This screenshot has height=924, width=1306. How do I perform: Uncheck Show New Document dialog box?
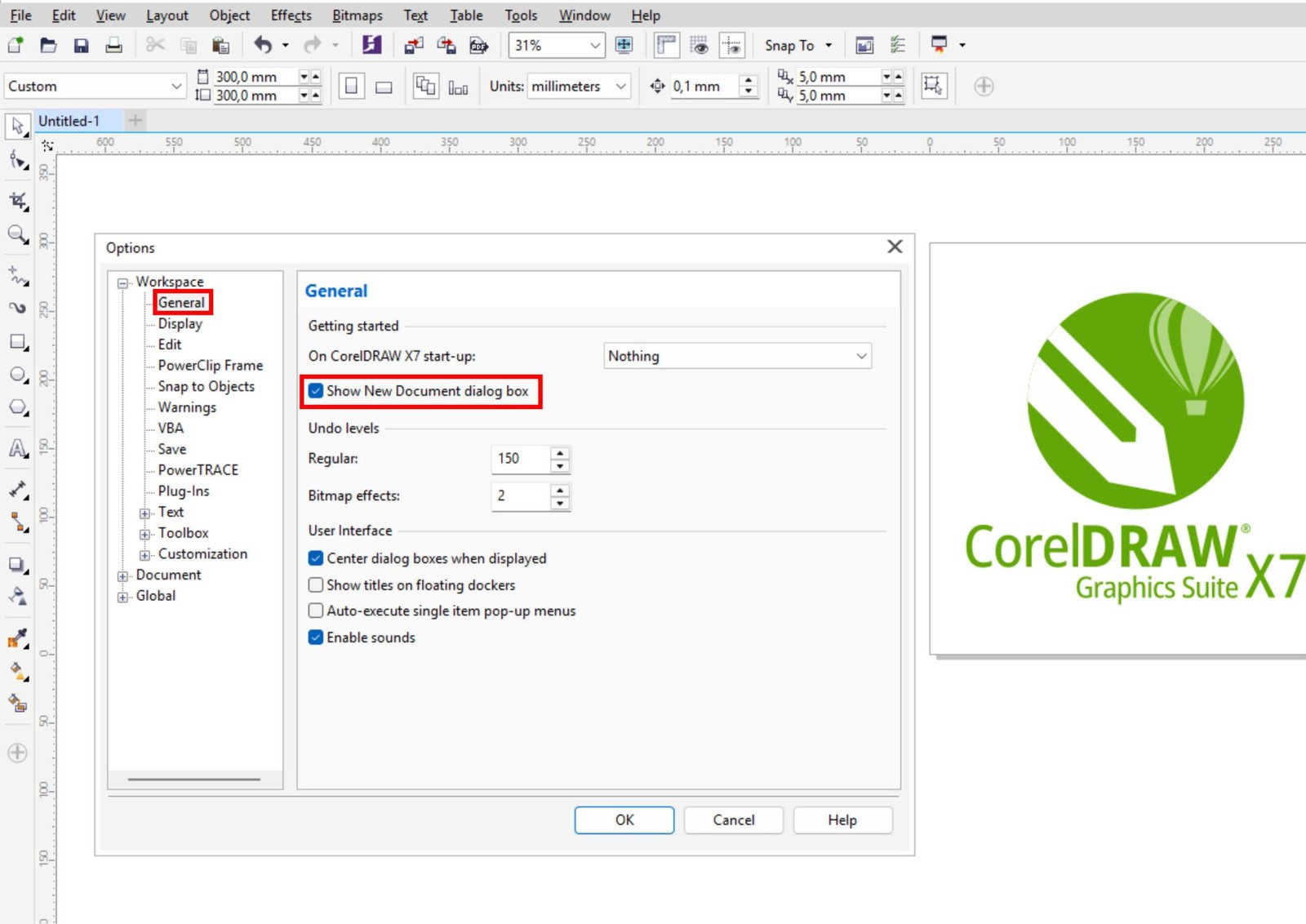(x=315, y=391)
